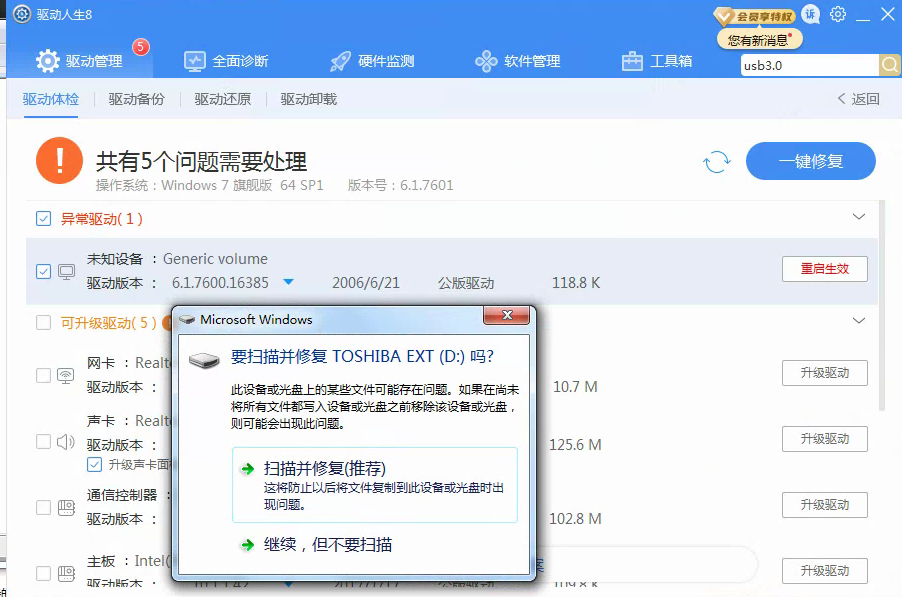
Task: Choose 继续，但不要扫描 option
Action: [328, 545]
